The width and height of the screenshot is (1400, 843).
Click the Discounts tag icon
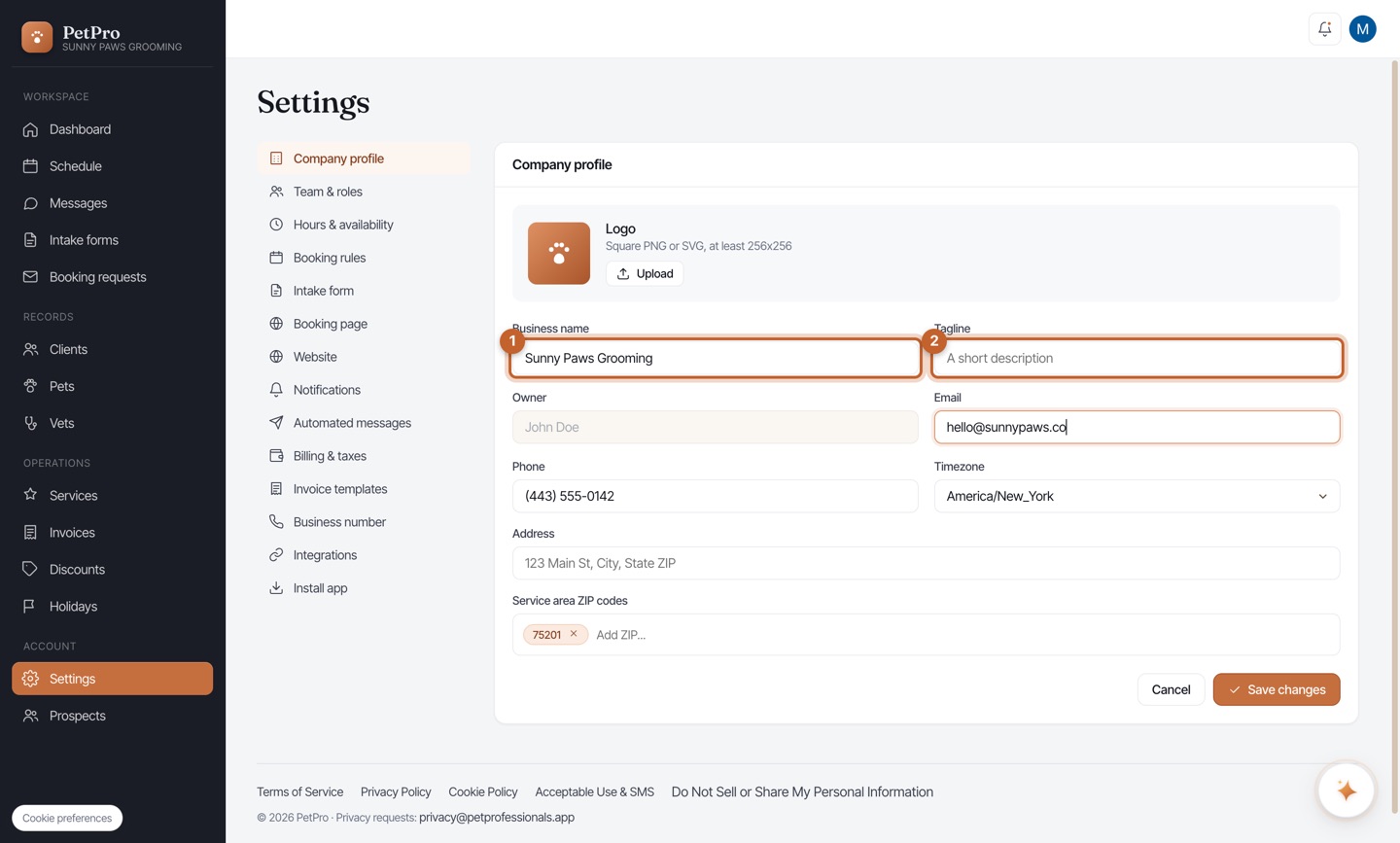pos(30,569)
